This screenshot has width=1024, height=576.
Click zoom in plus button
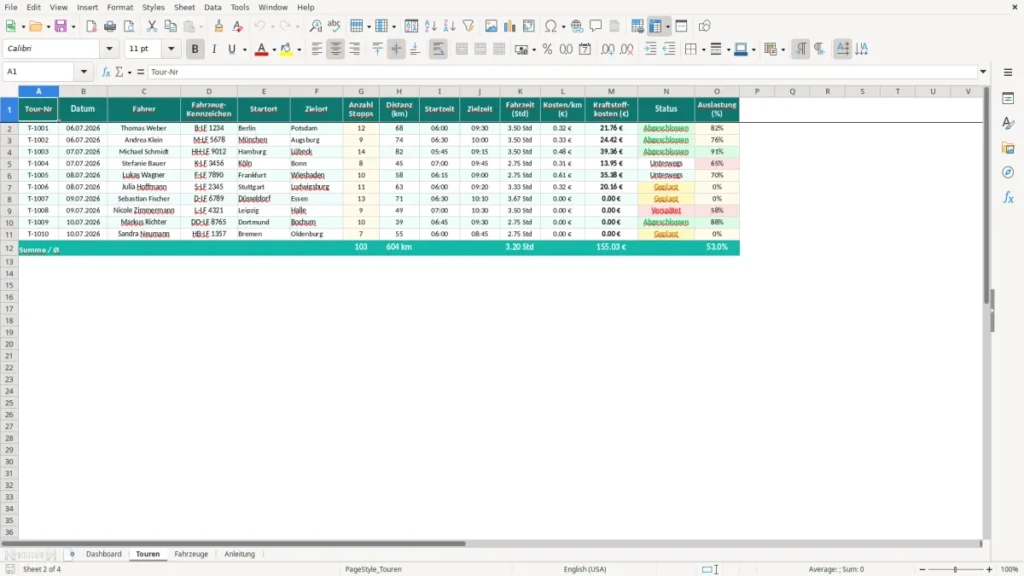(x=989, y=569)
